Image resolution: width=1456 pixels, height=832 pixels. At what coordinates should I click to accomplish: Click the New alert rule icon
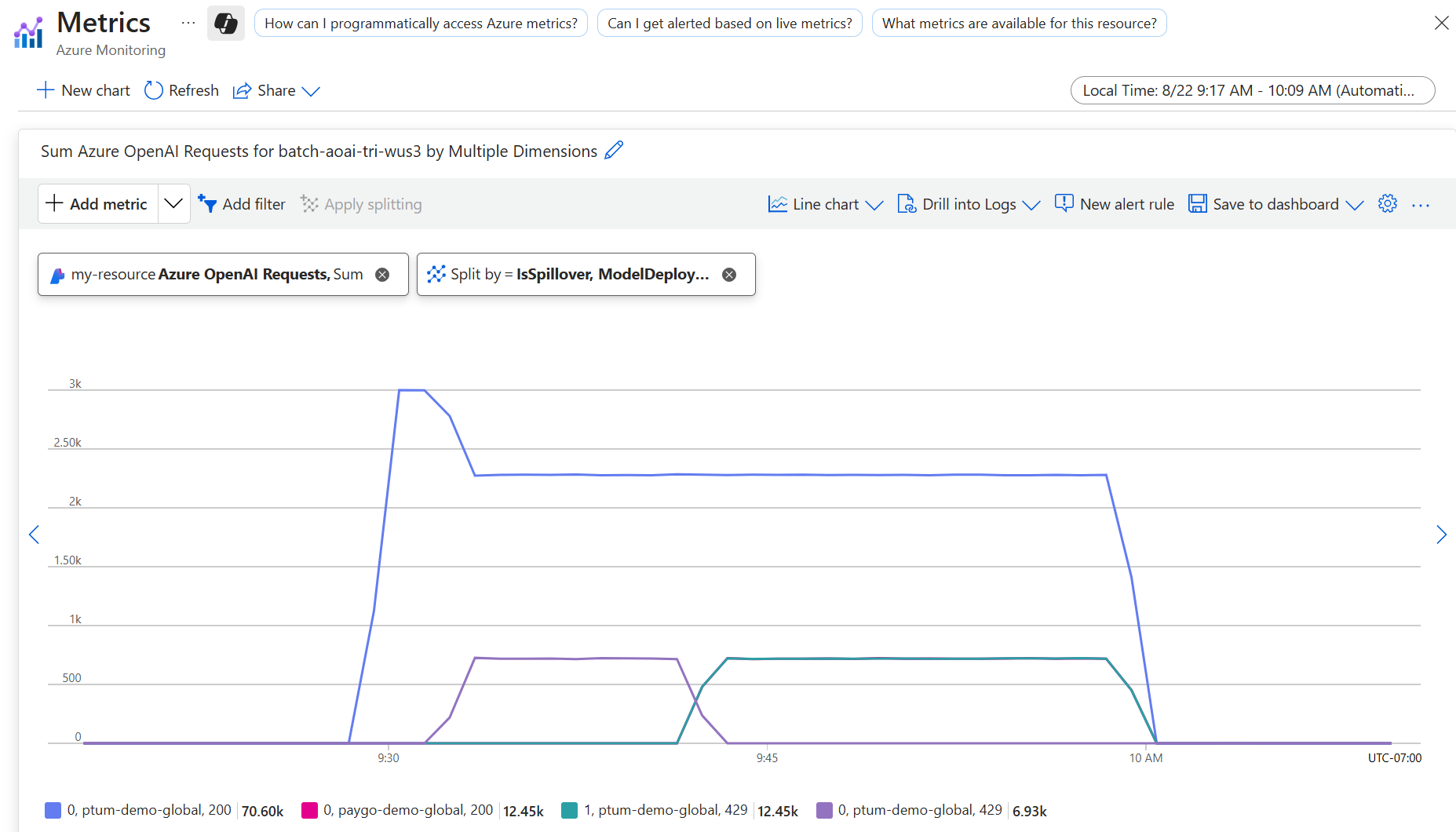pyautogui.click(x=1064, y=203)
